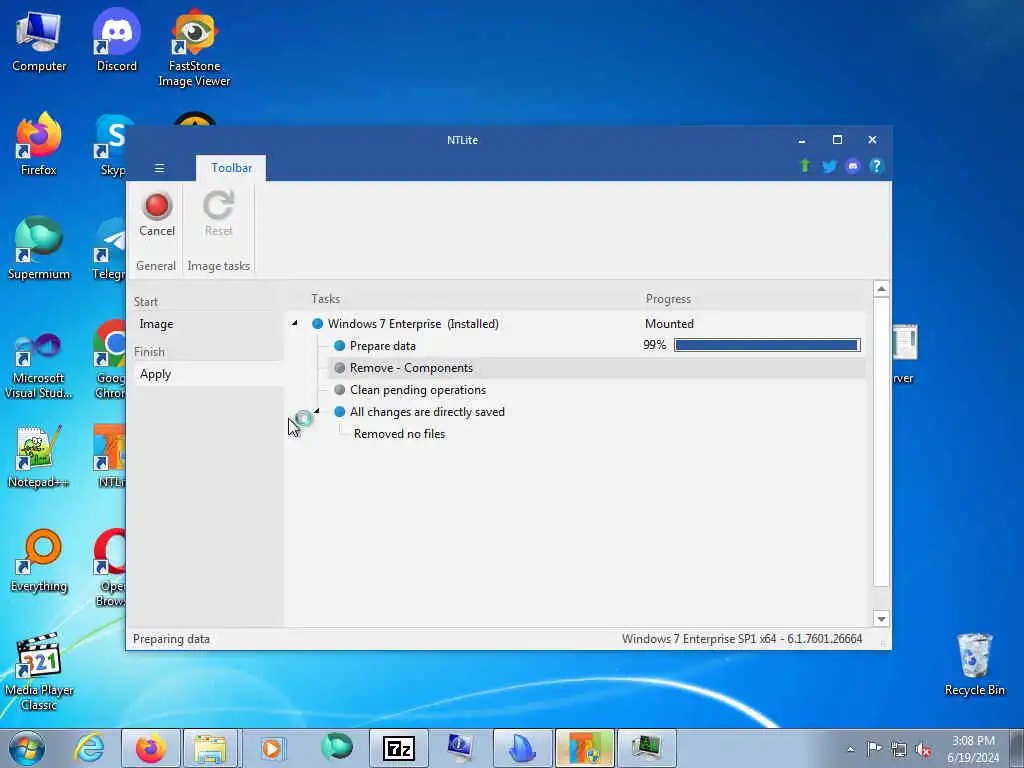Open the Supermium desktop shortcut

39,249
